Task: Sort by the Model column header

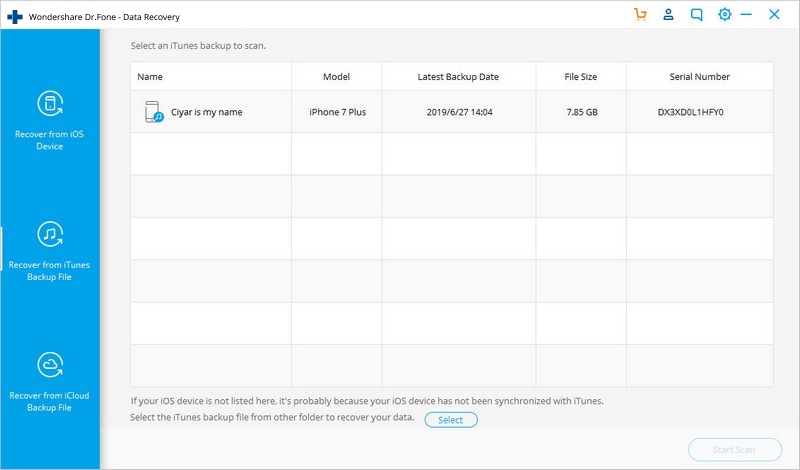Action: coord(336,77)
